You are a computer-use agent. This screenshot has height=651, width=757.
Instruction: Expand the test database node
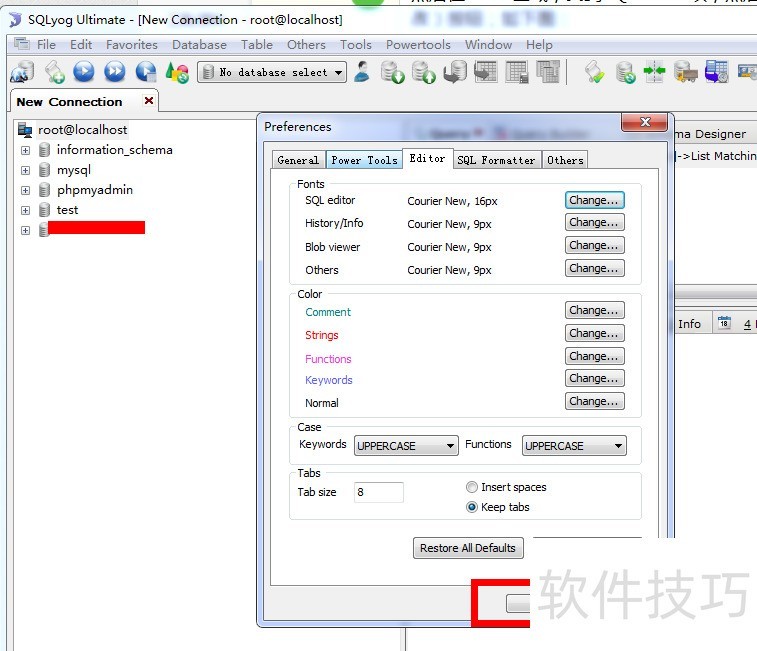tap(25, 211)
